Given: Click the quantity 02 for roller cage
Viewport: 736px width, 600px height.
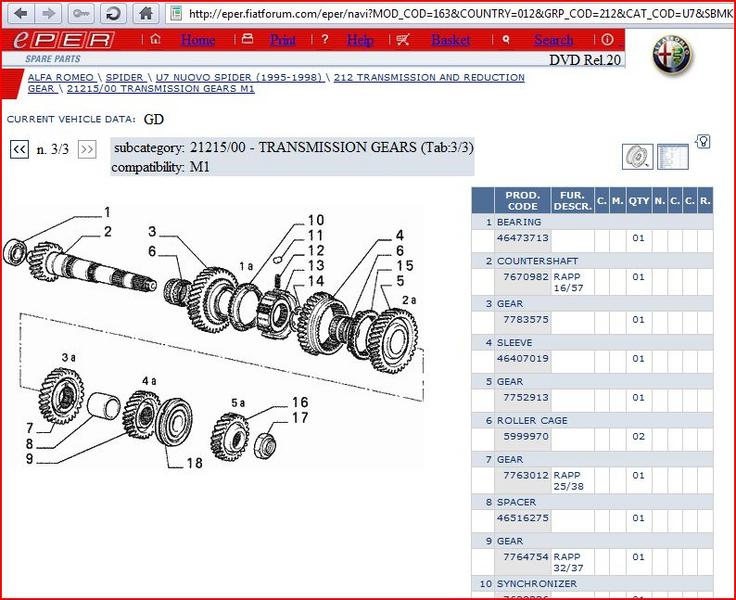Looking at the screenshot, I should (x=638, y=436).
